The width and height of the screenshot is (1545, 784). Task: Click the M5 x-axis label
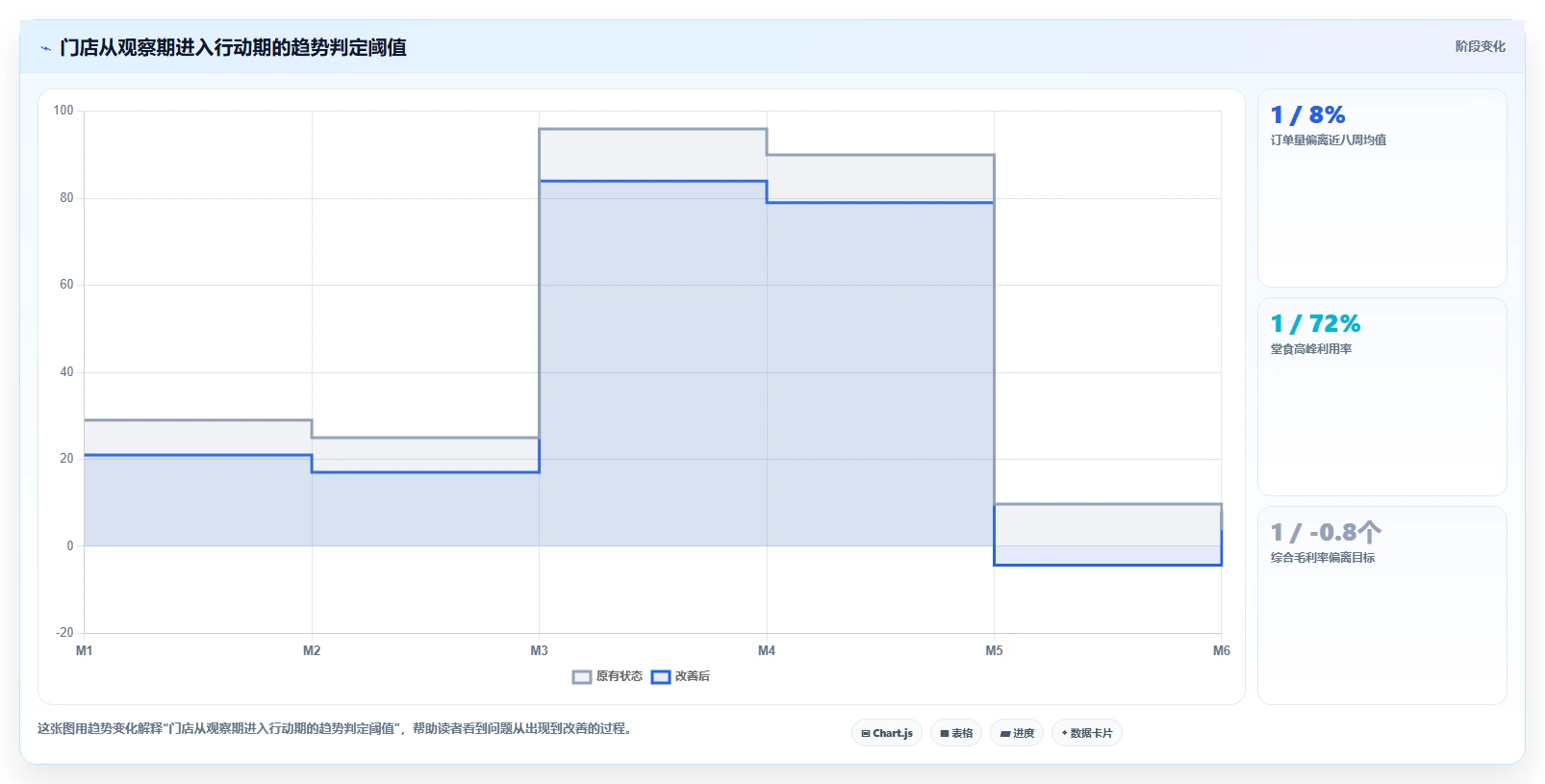pos(994,651)
